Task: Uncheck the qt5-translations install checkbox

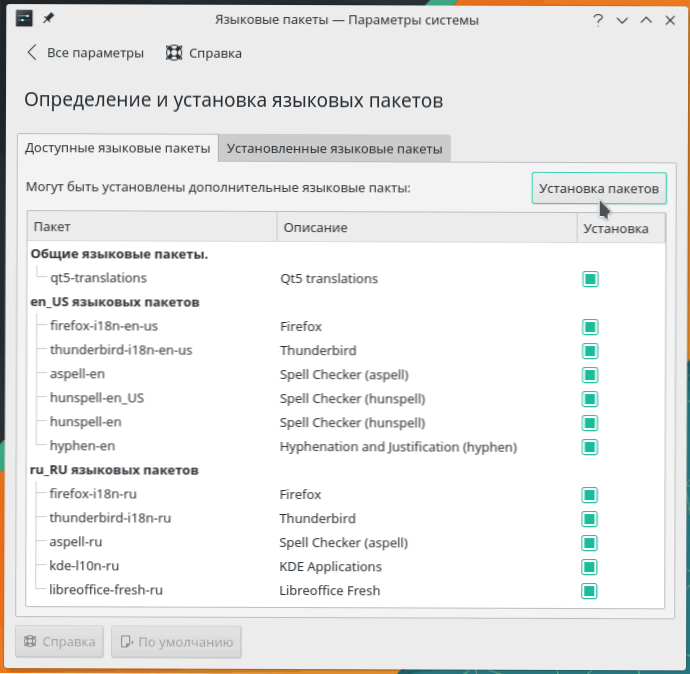Action: click(x=590, y=279)
